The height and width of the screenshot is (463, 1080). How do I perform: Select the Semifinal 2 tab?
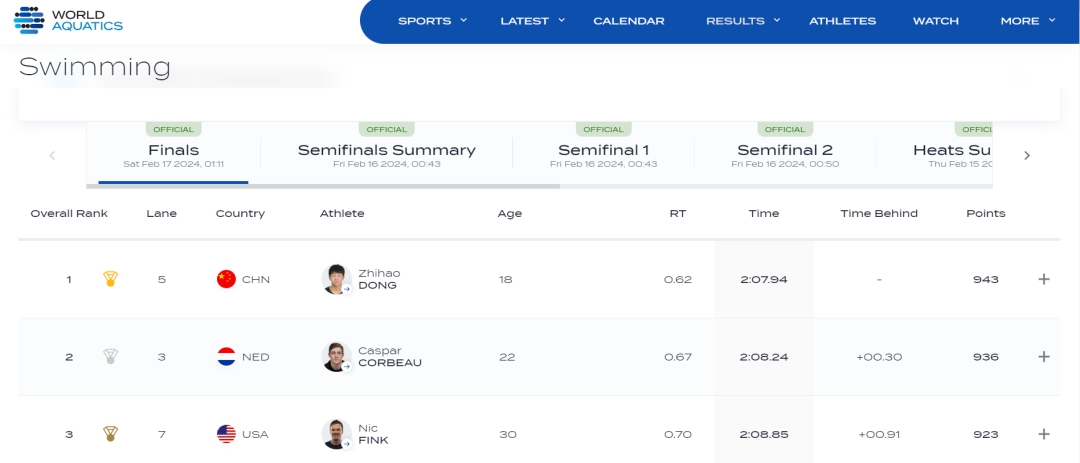[x=784, y=151]
